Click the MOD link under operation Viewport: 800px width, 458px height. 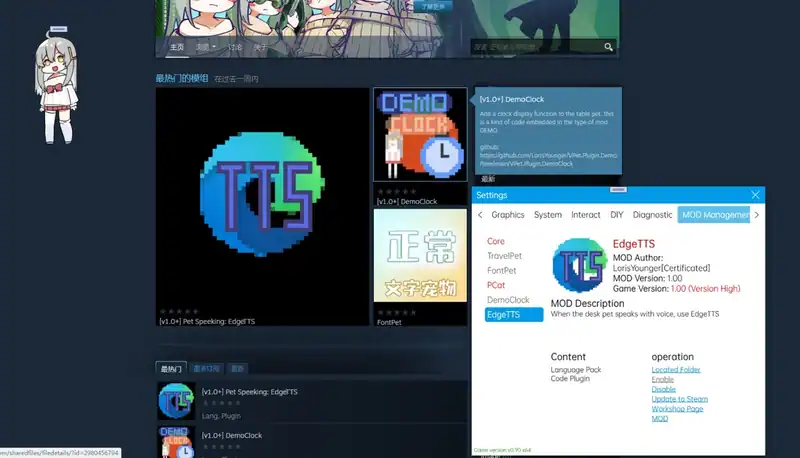[x=659, y=418]
